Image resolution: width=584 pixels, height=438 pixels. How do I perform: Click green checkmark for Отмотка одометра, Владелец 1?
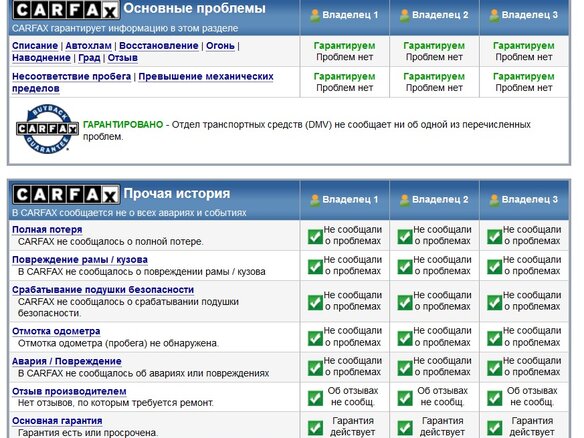tap(315, 338)
